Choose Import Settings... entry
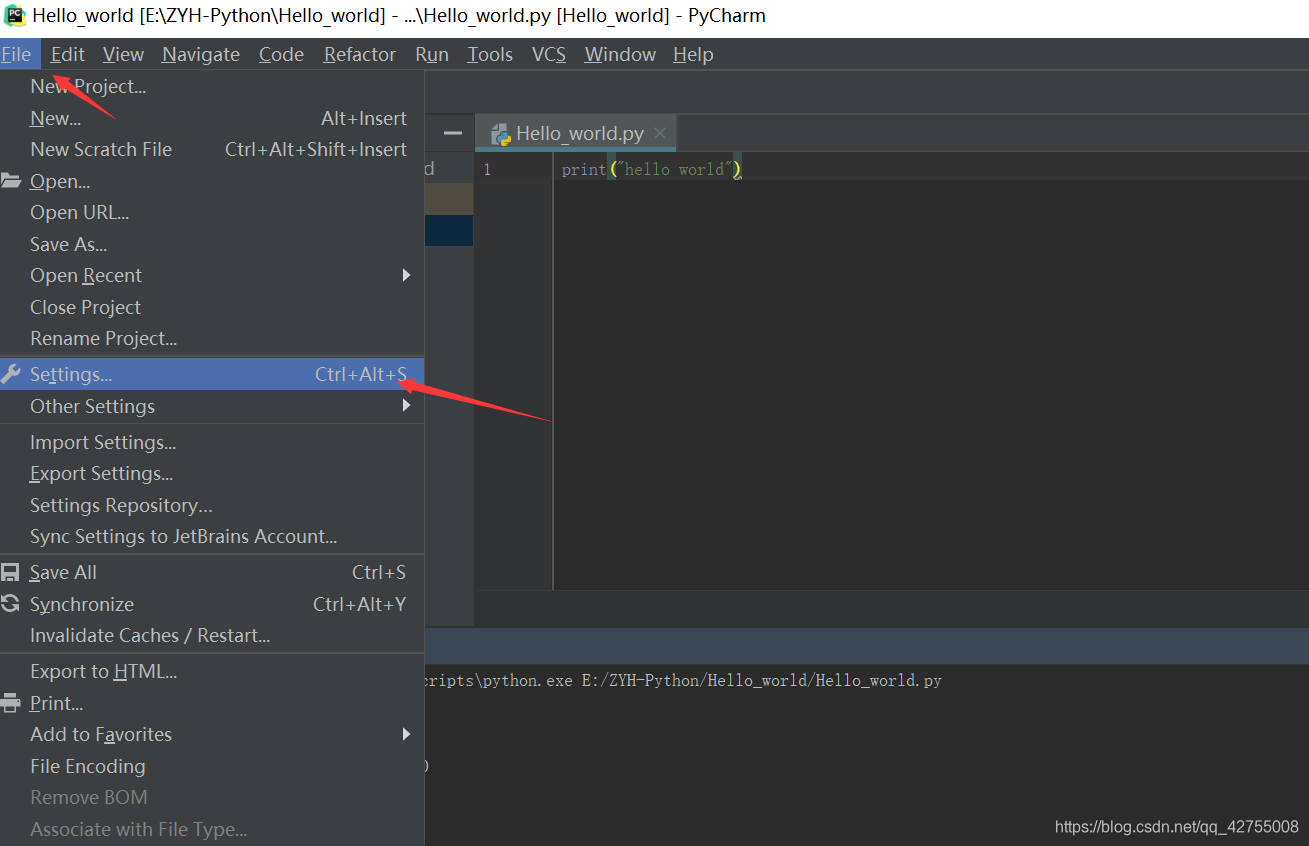The height and width of the screenshot is (846, 1309). pos(212,442)
